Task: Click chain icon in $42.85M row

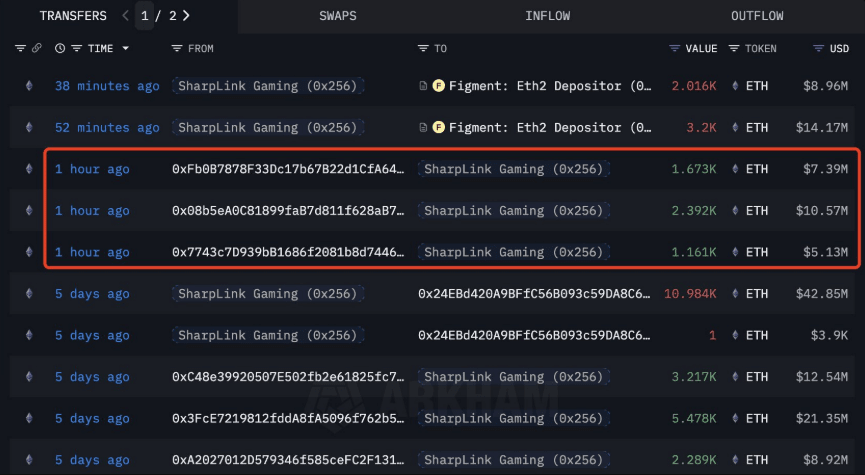Action: [29, 293]
